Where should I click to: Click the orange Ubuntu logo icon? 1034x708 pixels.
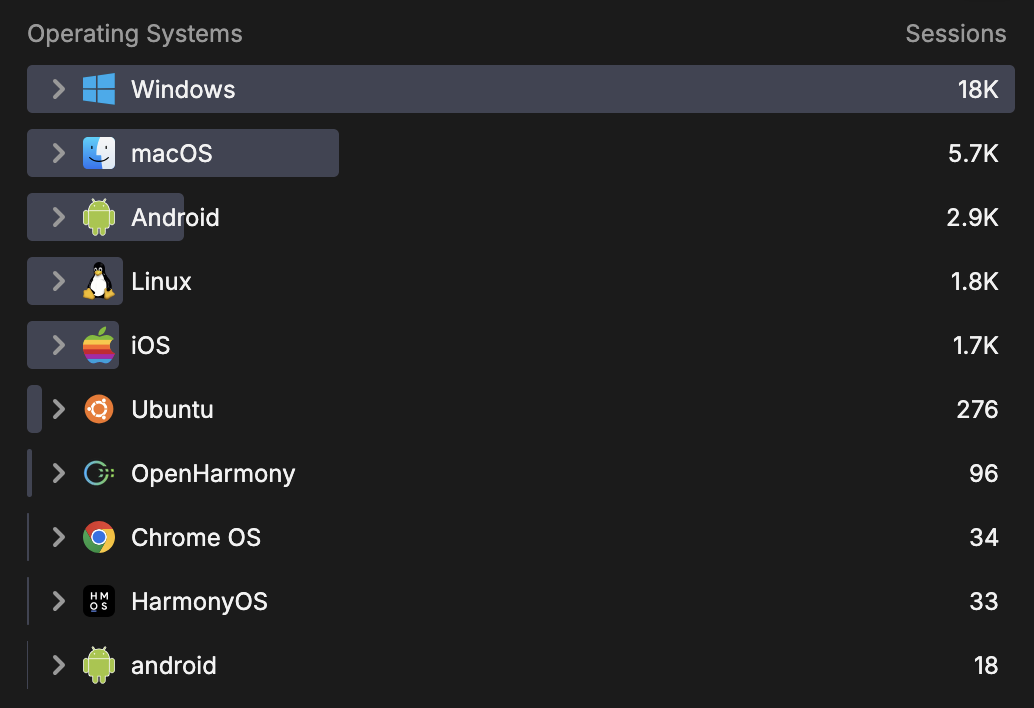coord(98,409)
